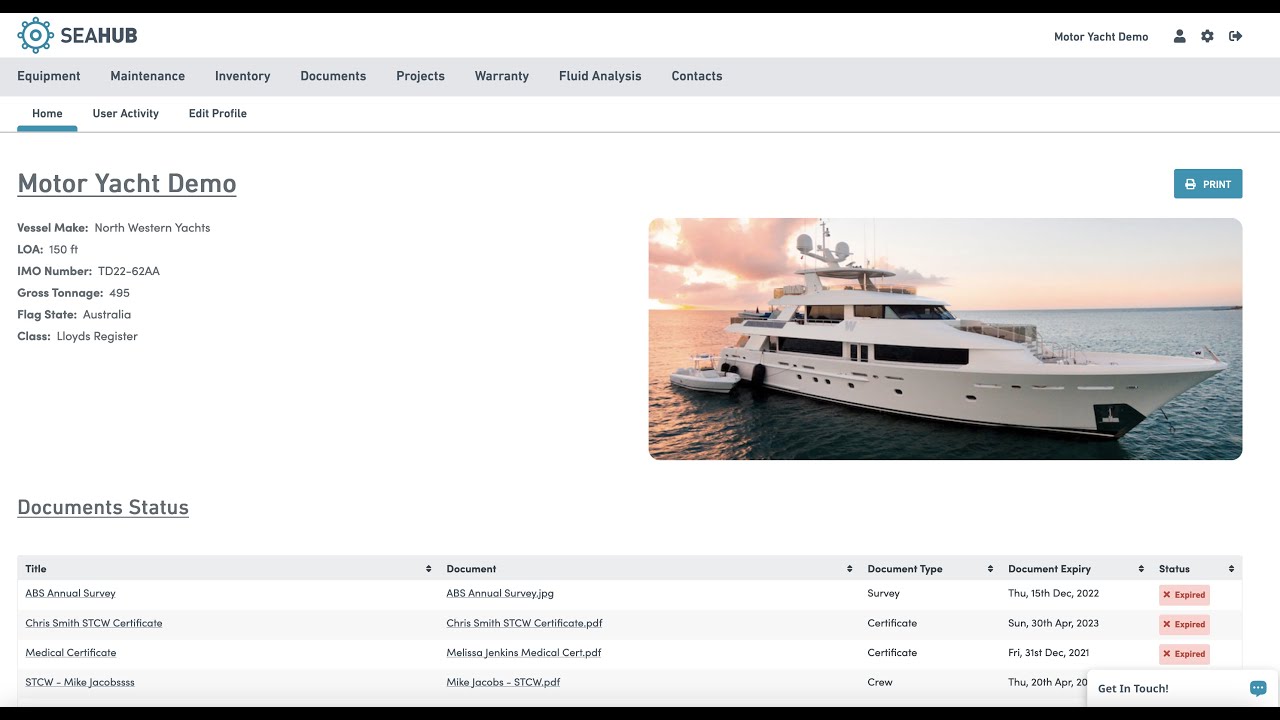Open the Fluid Analysis menu
The image size is (1280, 720).
click(x=600, y=76)
